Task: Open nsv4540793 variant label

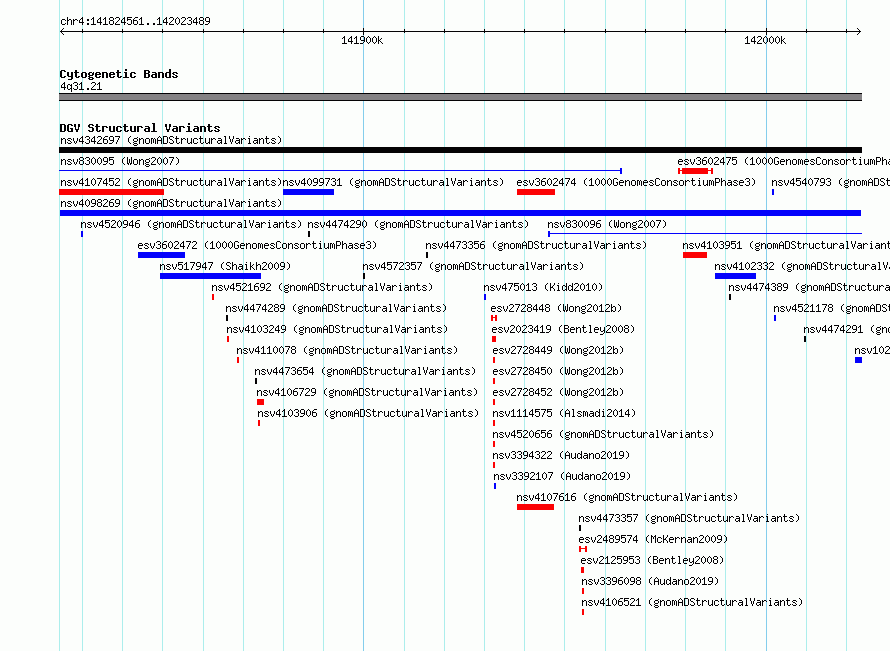Action: 830,182
